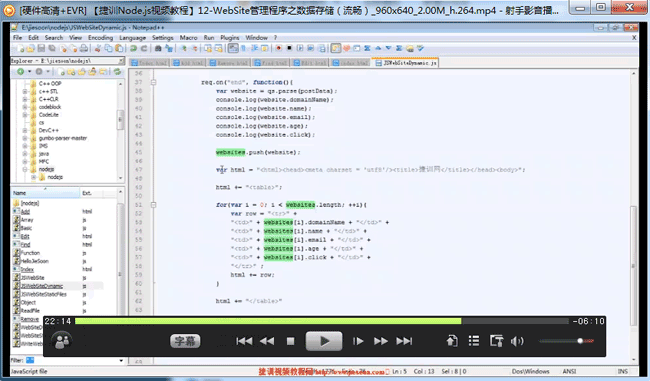Click the green back arrow in Explorer panel
This screenshot has height=381, width=650.
pos(20,72)
